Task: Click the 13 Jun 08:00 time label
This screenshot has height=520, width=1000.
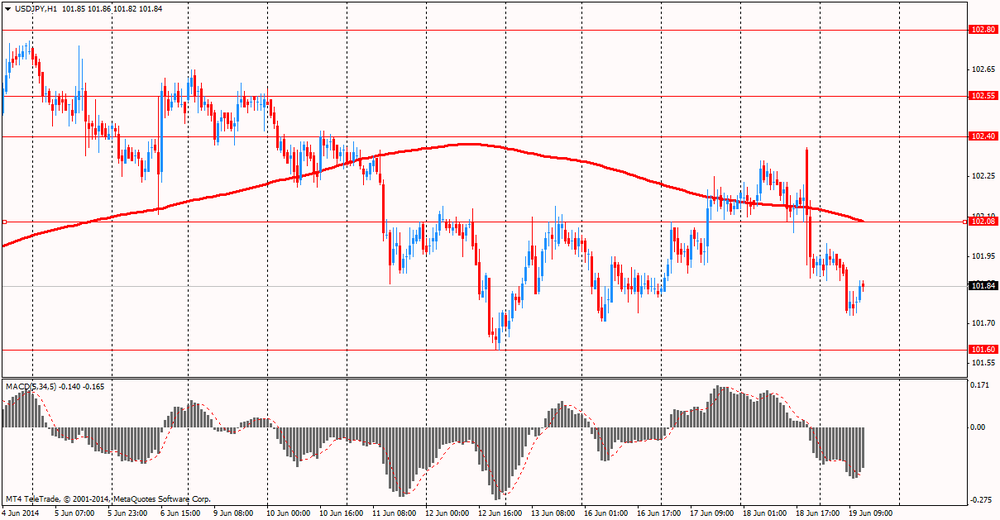Action: click(552, 513)
